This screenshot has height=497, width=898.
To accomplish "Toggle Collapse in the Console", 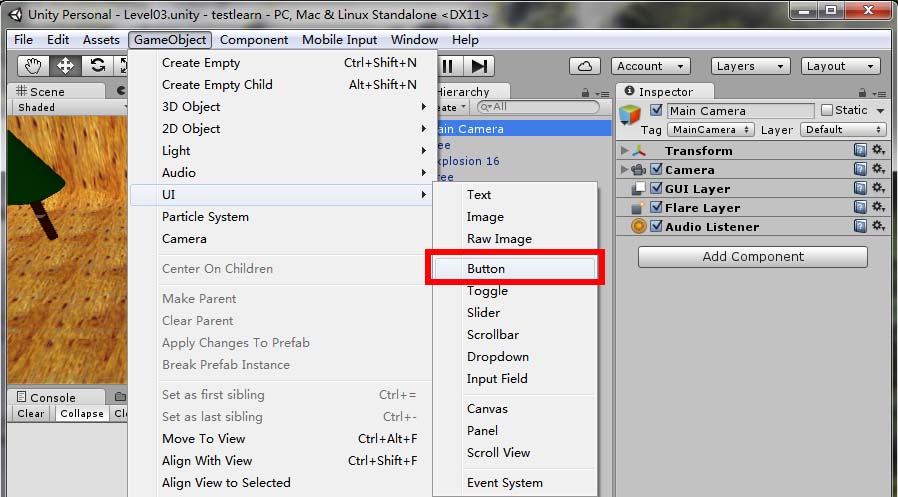I will coord(82,413).
